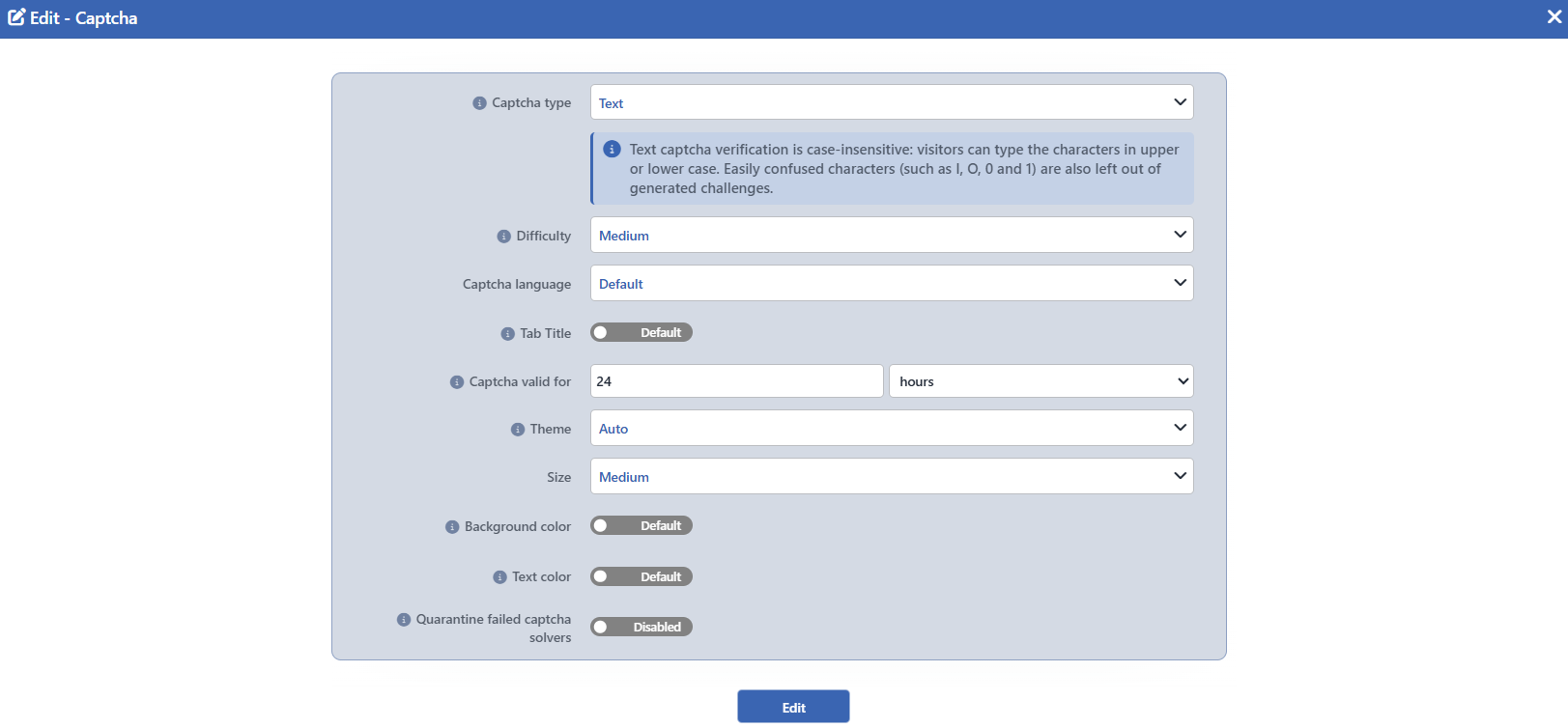1568x728 pixels.
Task: Open the Size dropdown
Action: (892, 476)
